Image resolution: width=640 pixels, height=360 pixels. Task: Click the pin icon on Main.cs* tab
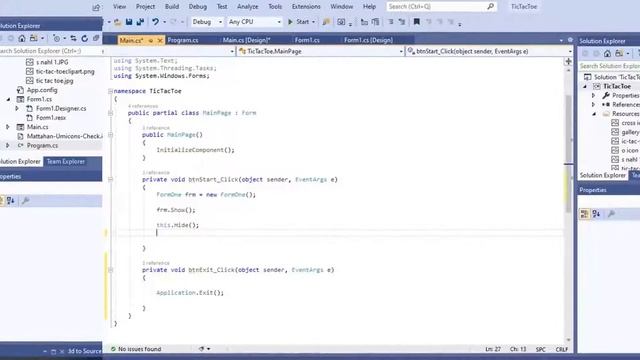(x=151, y=40)
